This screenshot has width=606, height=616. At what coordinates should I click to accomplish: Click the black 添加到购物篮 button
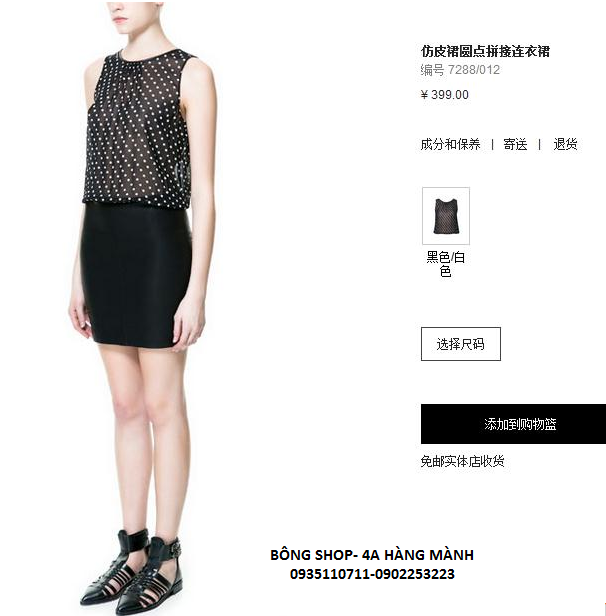point(513,424)
